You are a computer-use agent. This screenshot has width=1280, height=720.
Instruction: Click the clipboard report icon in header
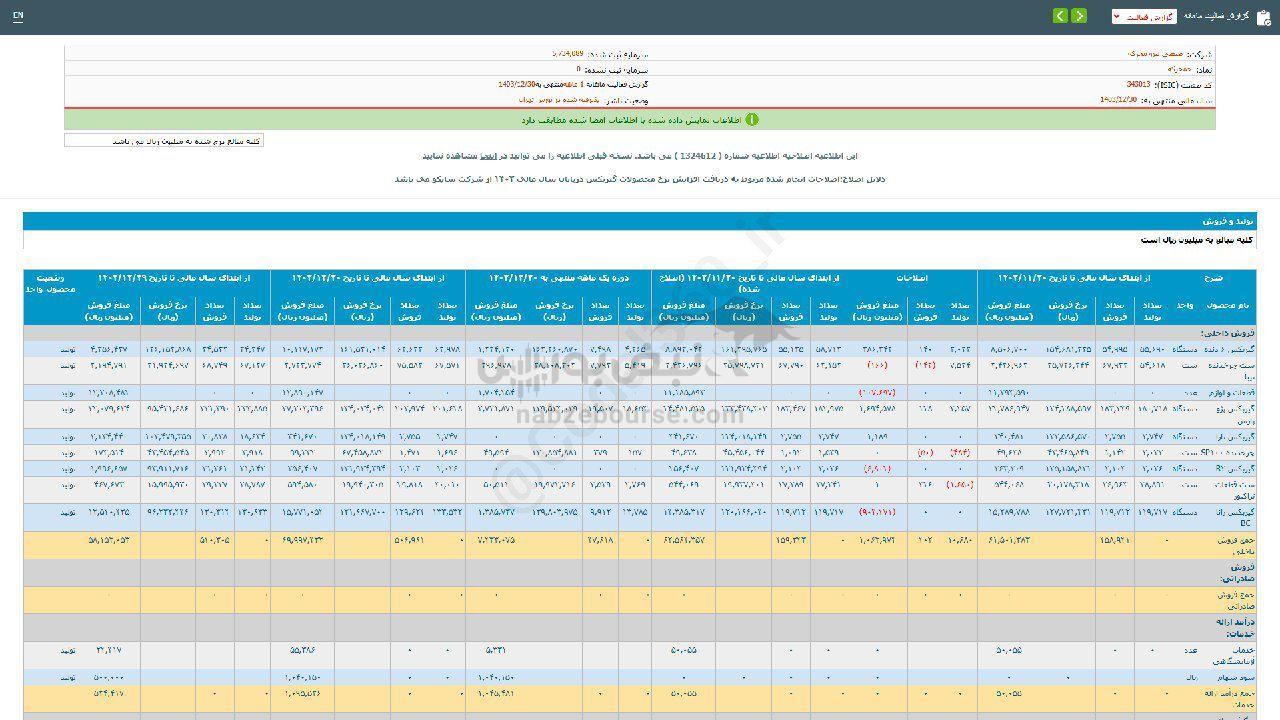click(1264, 17)
